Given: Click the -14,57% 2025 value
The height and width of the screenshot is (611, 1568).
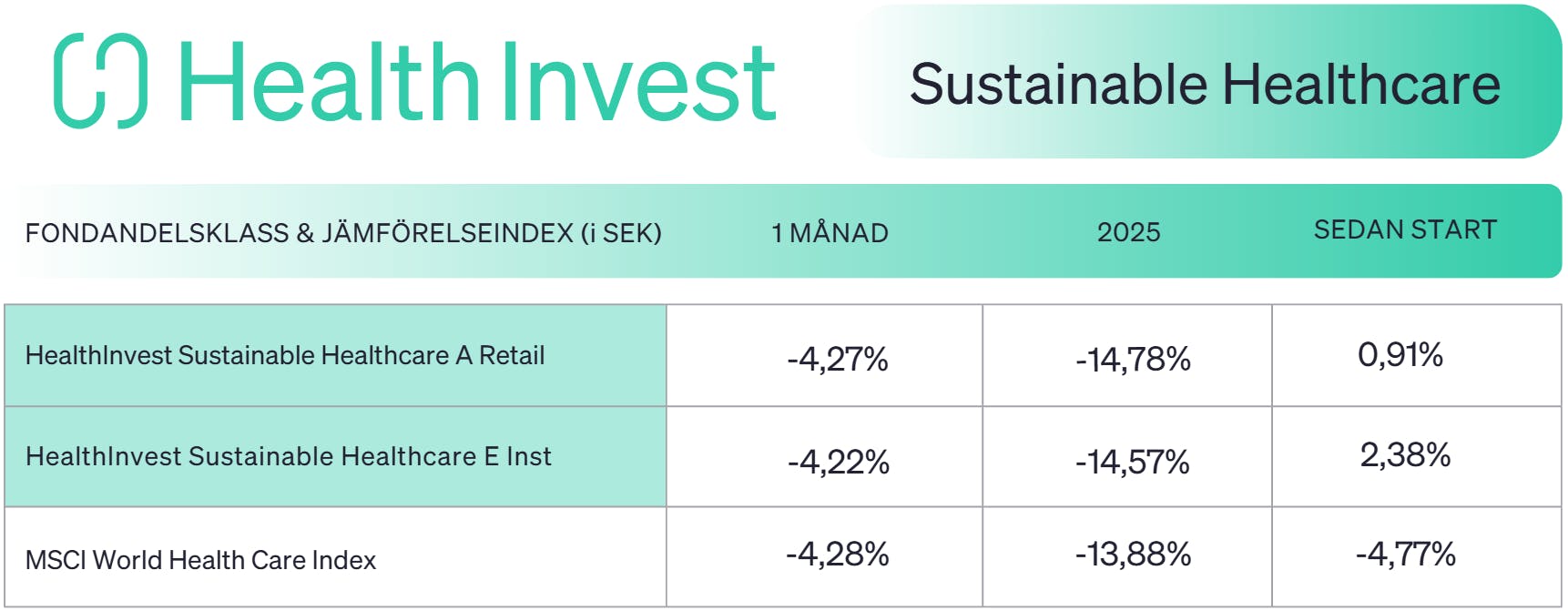Looking at the screenshot, I should pyautogui.click(x=1132, y=462).
